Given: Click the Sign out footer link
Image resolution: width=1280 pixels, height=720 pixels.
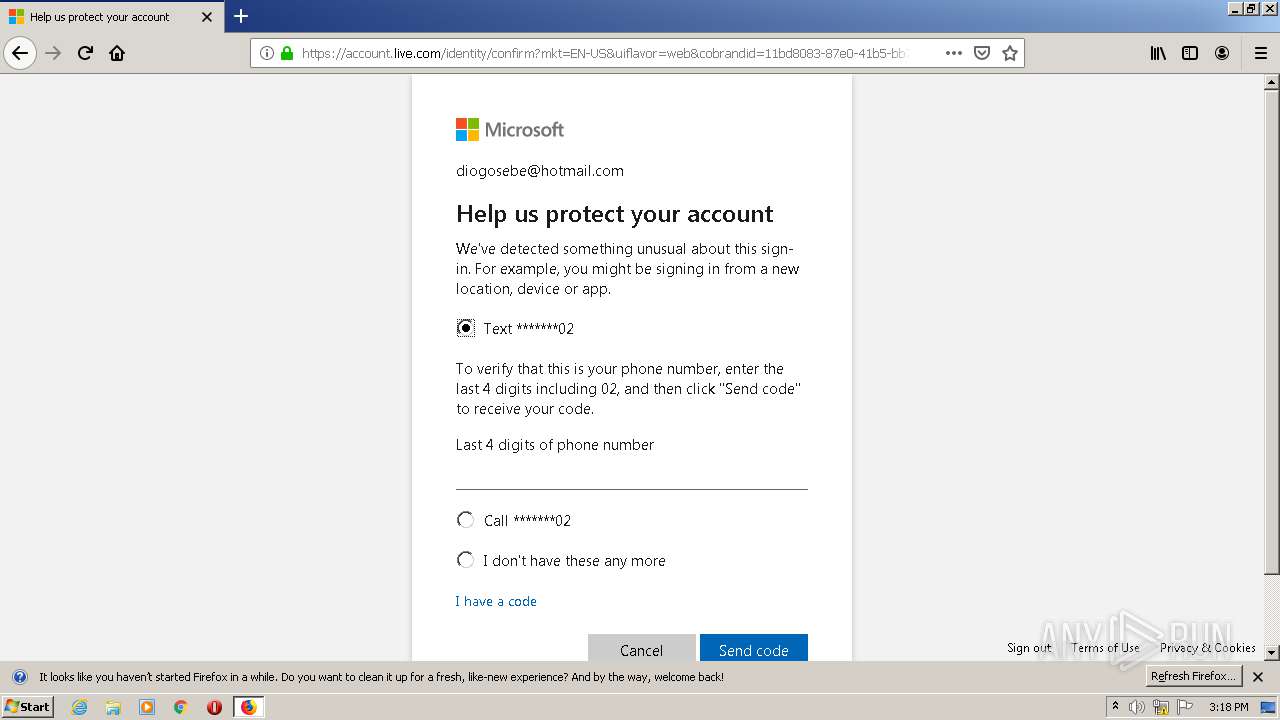Looking at the screenshot, I should (x=1029, y=648).
